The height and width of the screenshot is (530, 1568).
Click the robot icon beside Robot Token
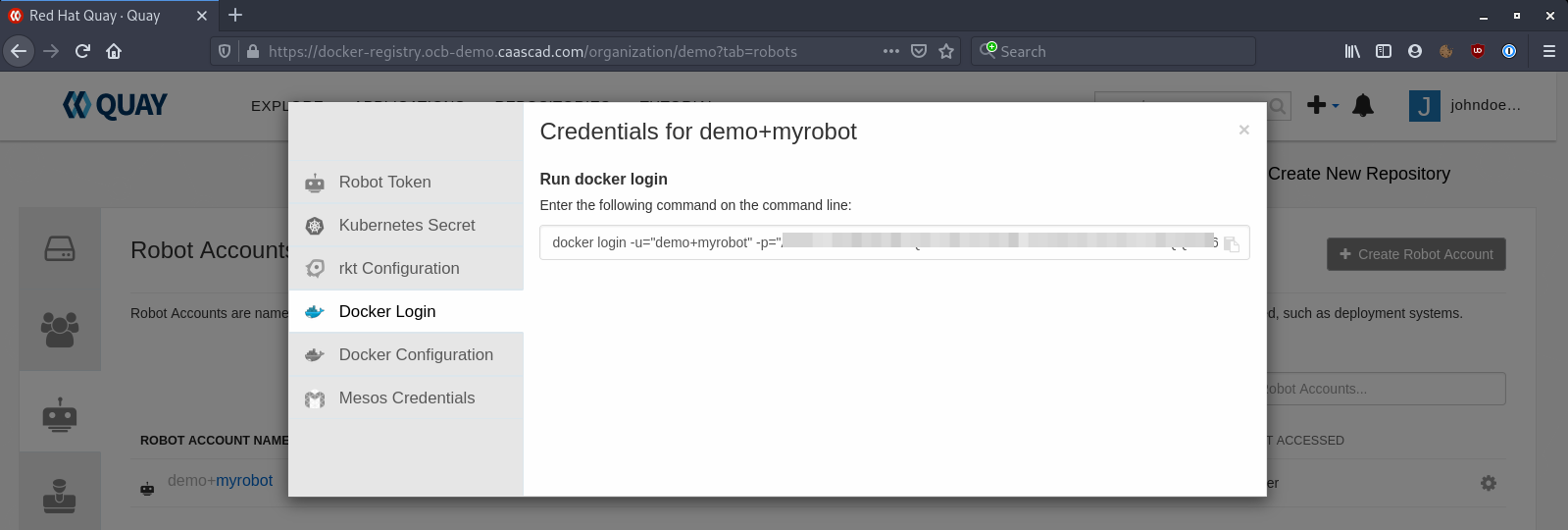pyautogui.click(x=315, y=183)
